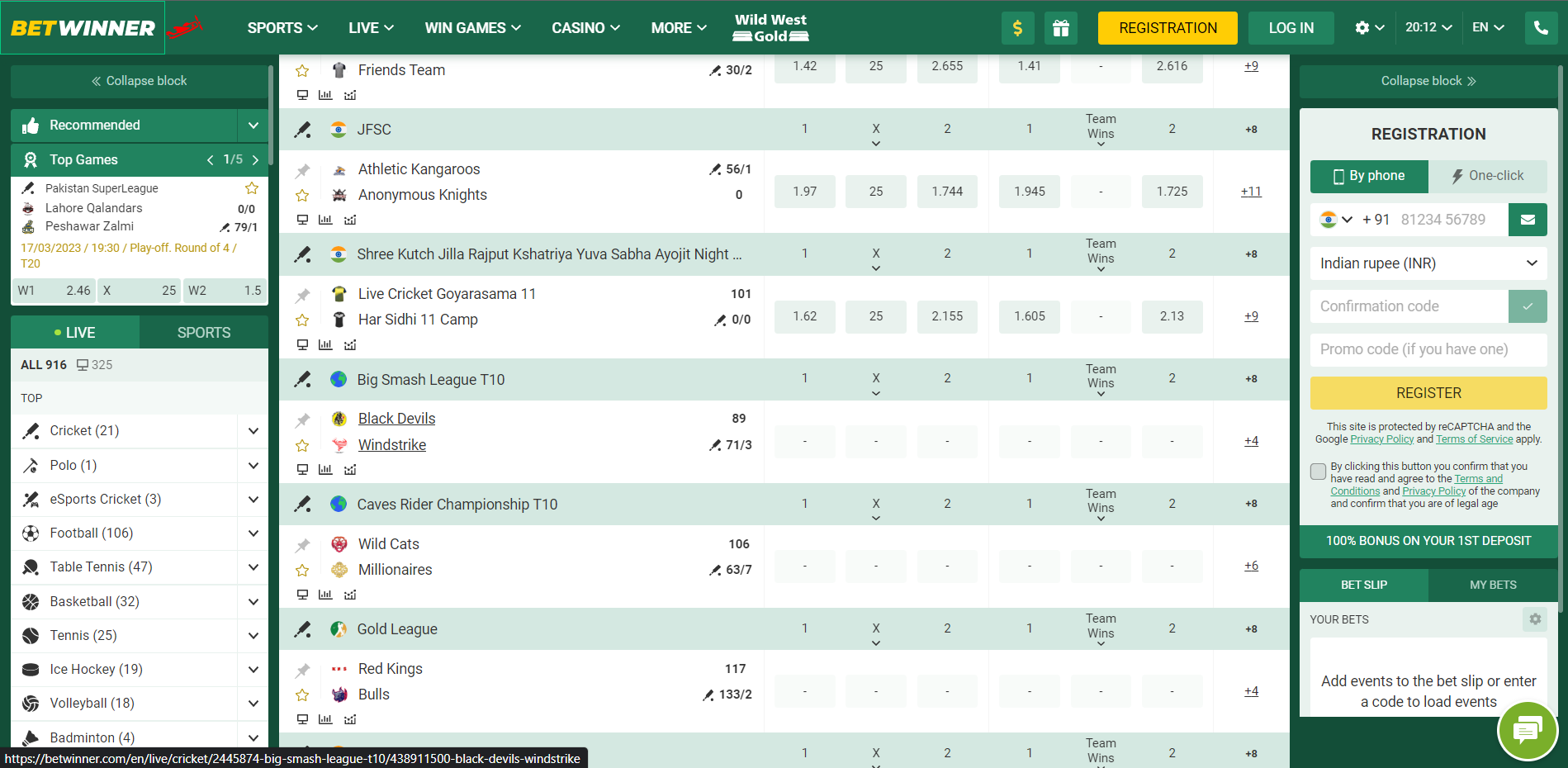
Task: Open the settings gear in header
Action: coord(1362,28)
